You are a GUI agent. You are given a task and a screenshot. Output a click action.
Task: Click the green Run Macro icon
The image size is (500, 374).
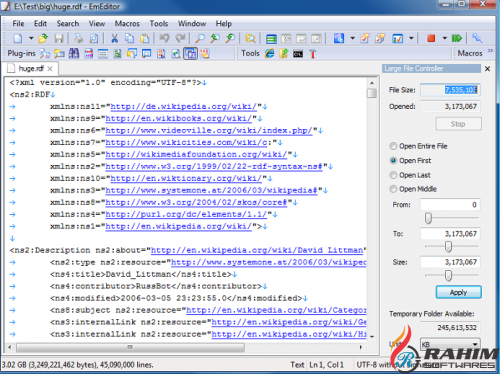point(457,38)
